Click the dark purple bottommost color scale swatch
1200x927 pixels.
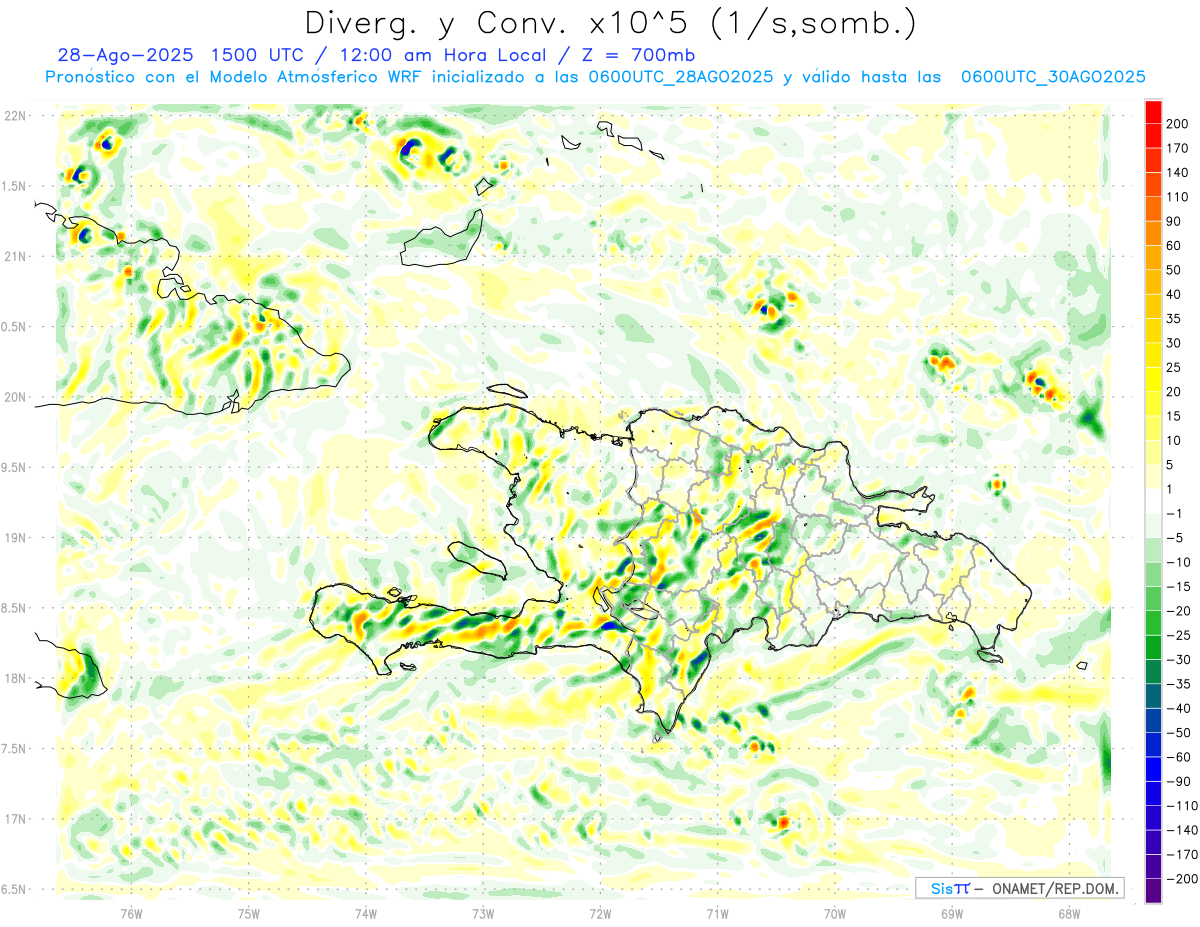click(1153, 891)
